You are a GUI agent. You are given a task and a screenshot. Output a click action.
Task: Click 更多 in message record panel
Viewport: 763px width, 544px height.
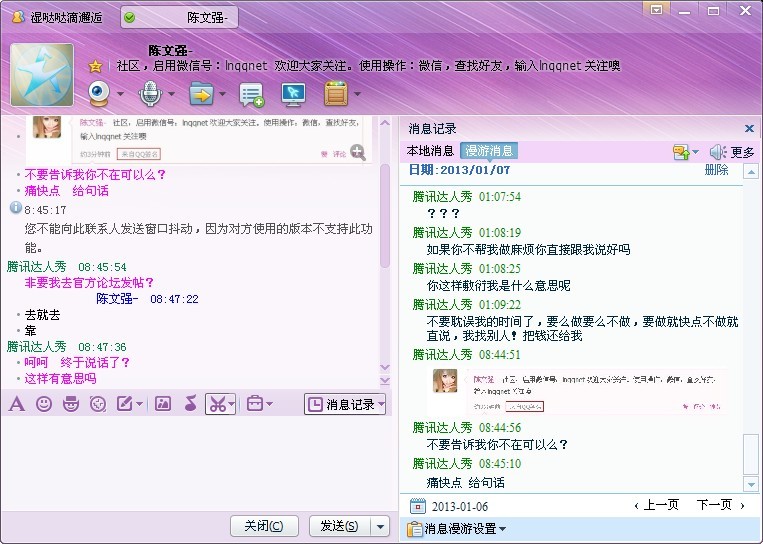742,152
